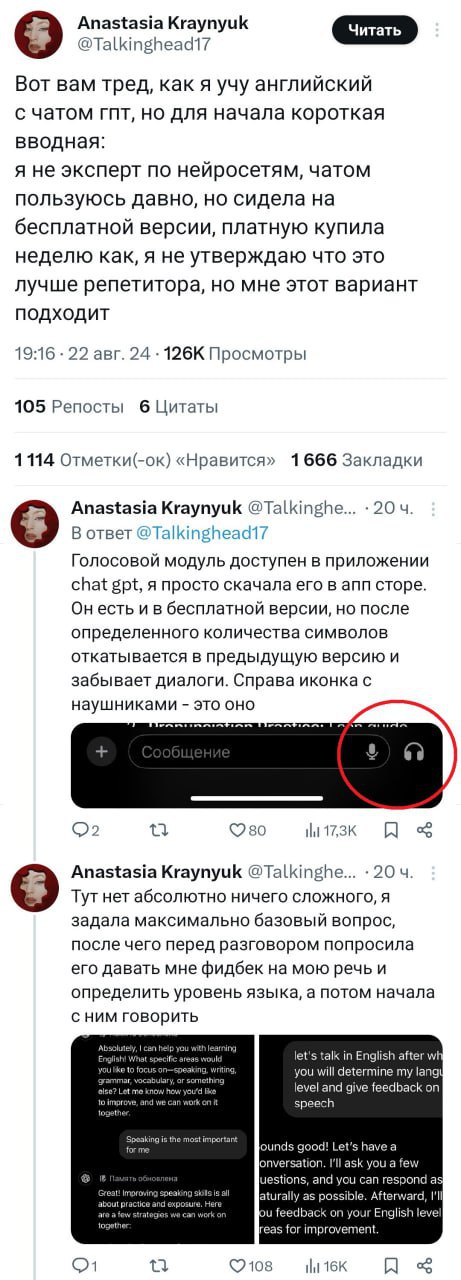Image resolution: width=461 pixels, height=1280 pixels.
Task: Open the 6 Цитаты list
Action: tap(176, 406)
